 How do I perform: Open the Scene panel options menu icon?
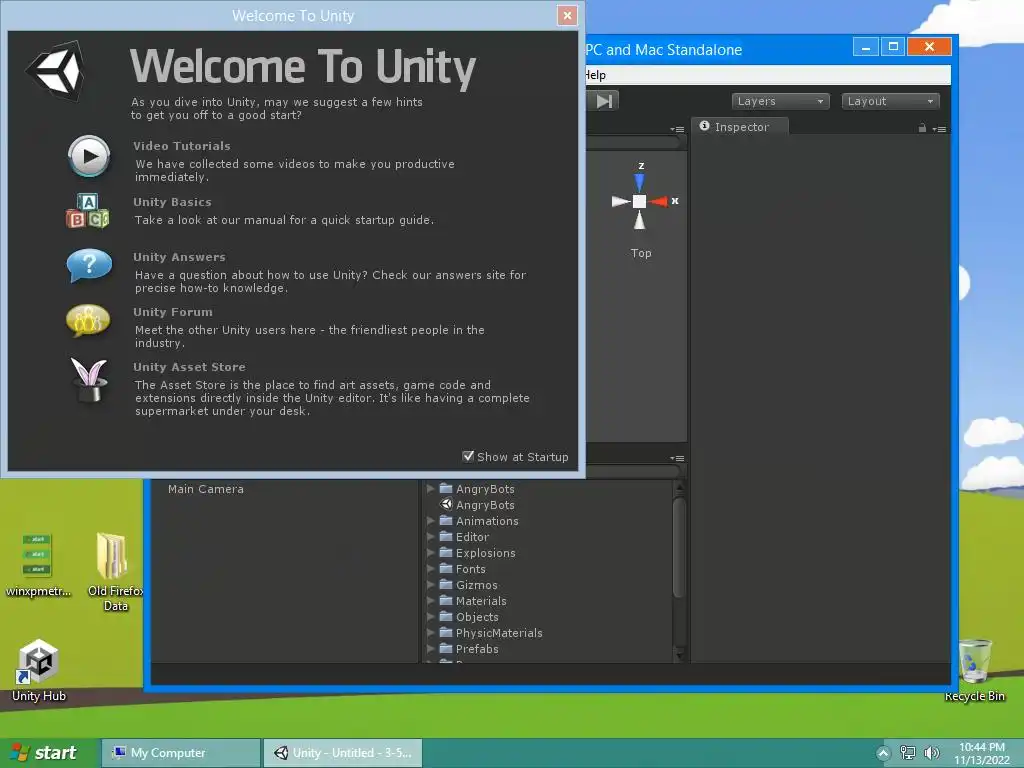click(677, 129)
